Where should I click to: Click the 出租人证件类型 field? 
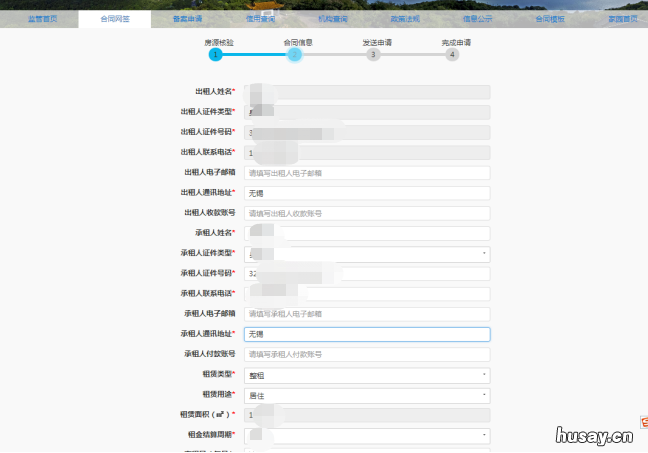pyautogui.click(x=367, y=112)
